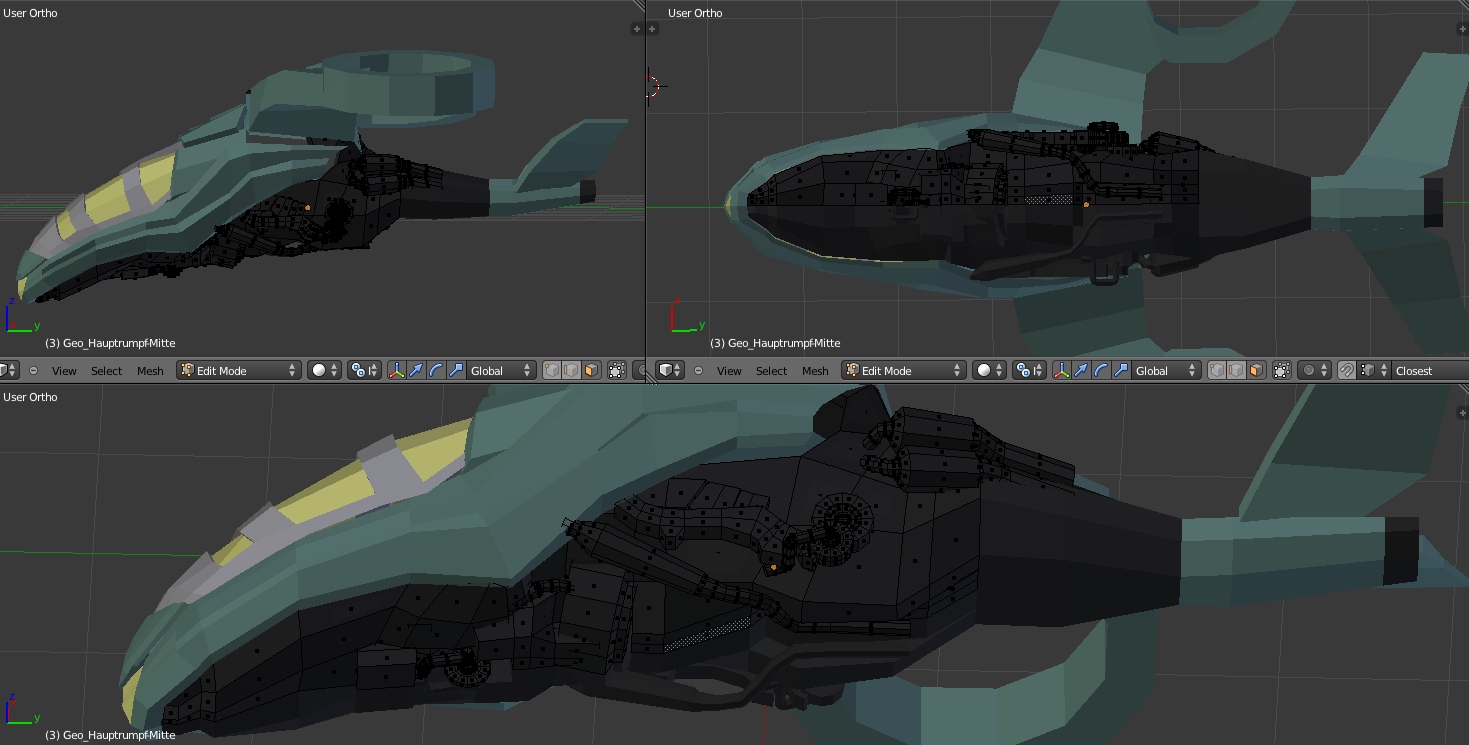Viewport: 1469px width, 745px height.
Task: Click the orange selected vertex in the top-right viewport
Action: [x=1087, y=204]
